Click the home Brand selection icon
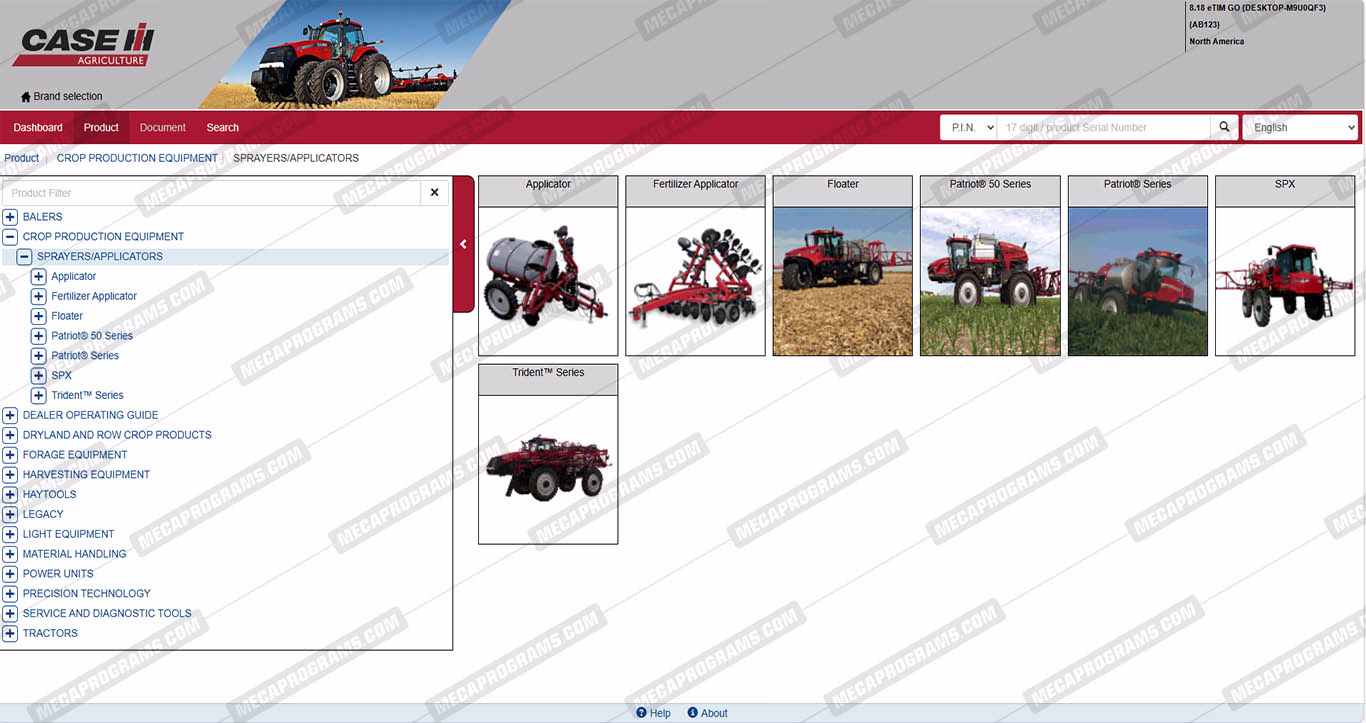 tap(26, 97)
